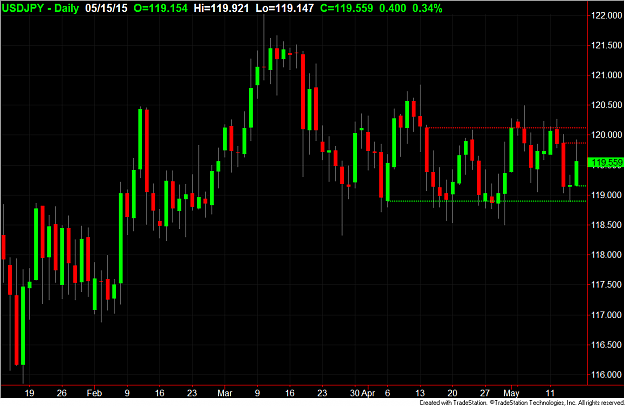Click the USDJPY - Daily chart title
The width and height of the screenshot is (625, 406).
point(40,8)
